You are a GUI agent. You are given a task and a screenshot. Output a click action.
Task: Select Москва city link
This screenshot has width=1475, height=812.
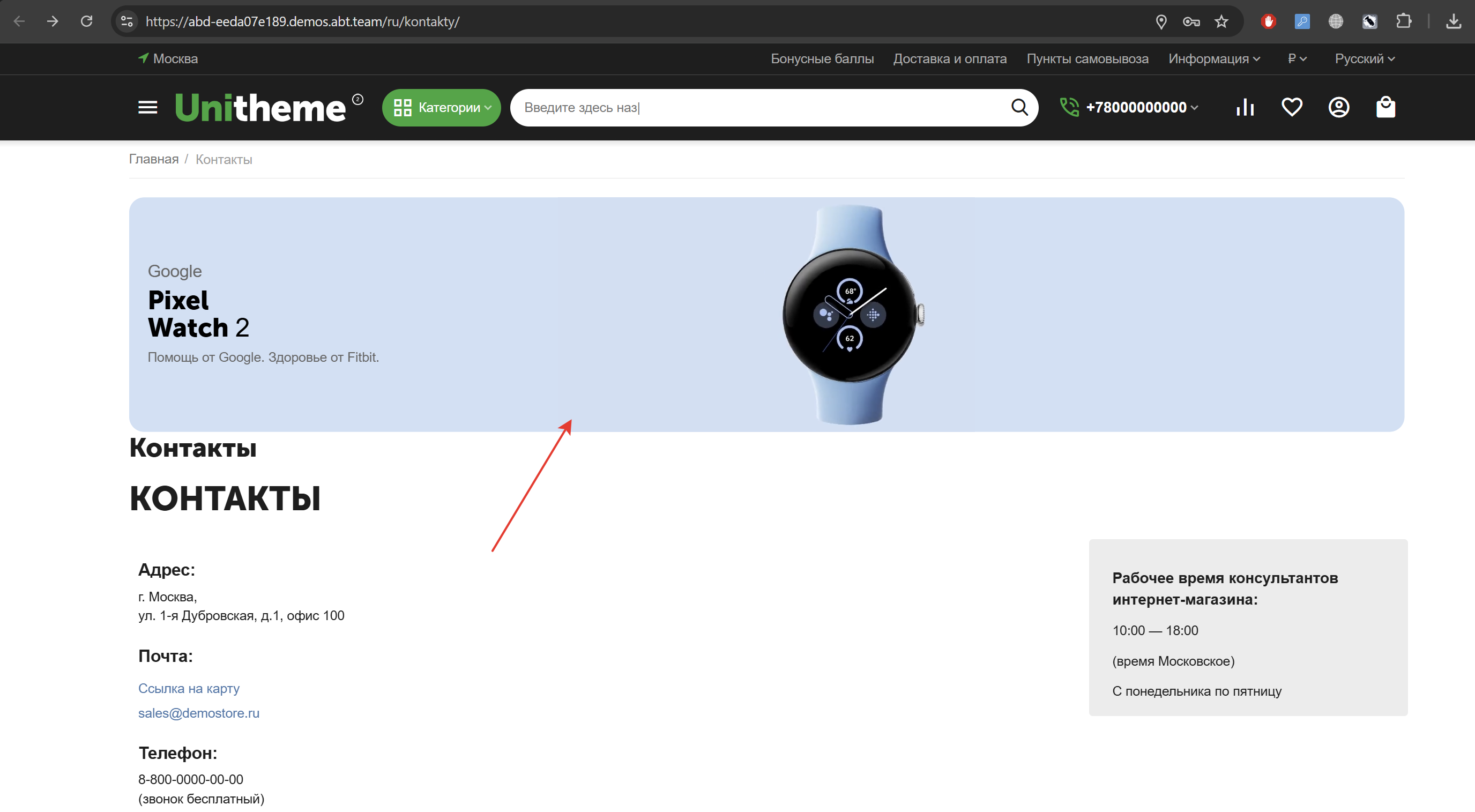click(x=175, y=58)
